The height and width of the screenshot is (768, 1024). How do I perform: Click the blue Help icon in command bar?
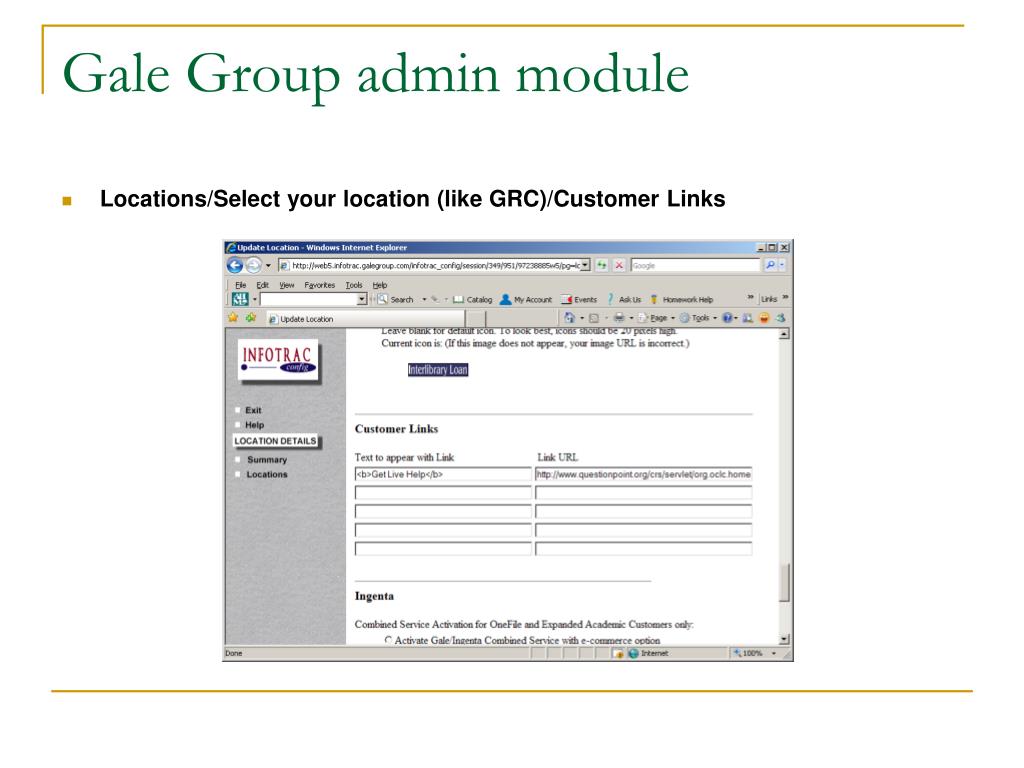(727, 318)
